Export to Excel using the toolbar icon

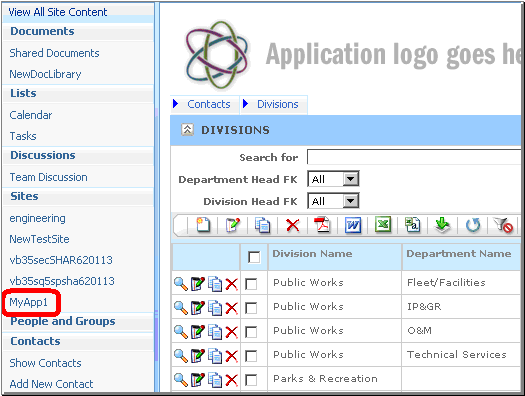pyautogui.click(x=383, y=224)
